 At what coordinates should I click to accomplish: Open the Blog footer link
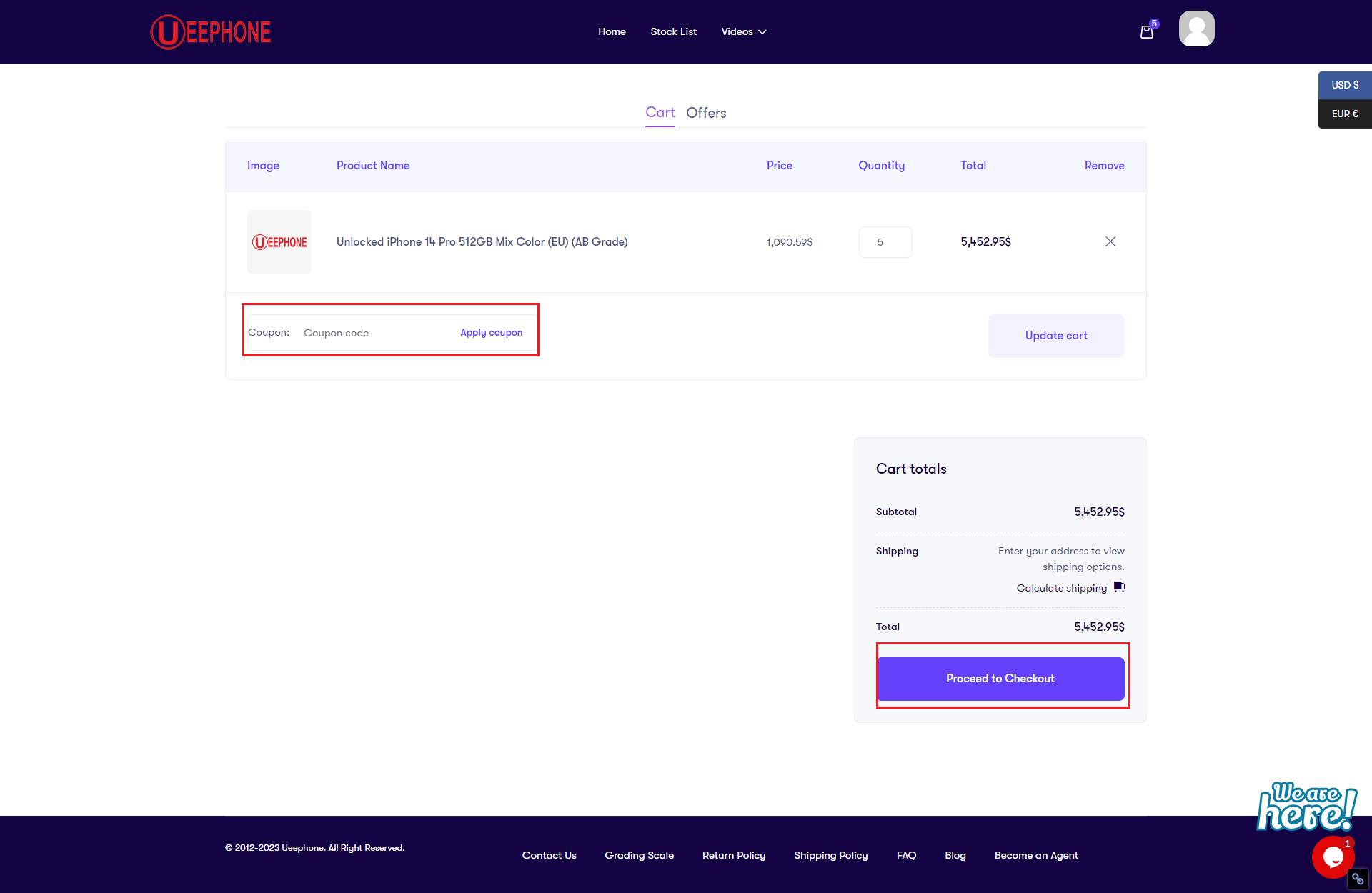[955, 855]
